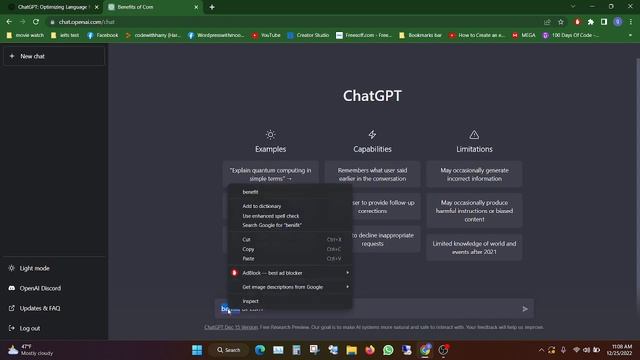Show more bookmarks overflow arrow
Viewport: 640px width, 360px height.
[630, 35]
